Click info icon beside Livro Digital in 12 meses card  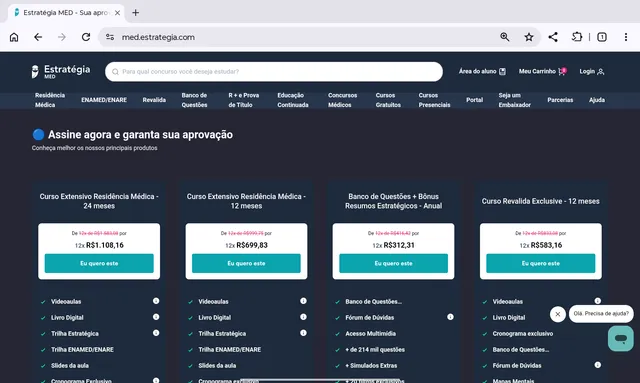coord(303,317)
